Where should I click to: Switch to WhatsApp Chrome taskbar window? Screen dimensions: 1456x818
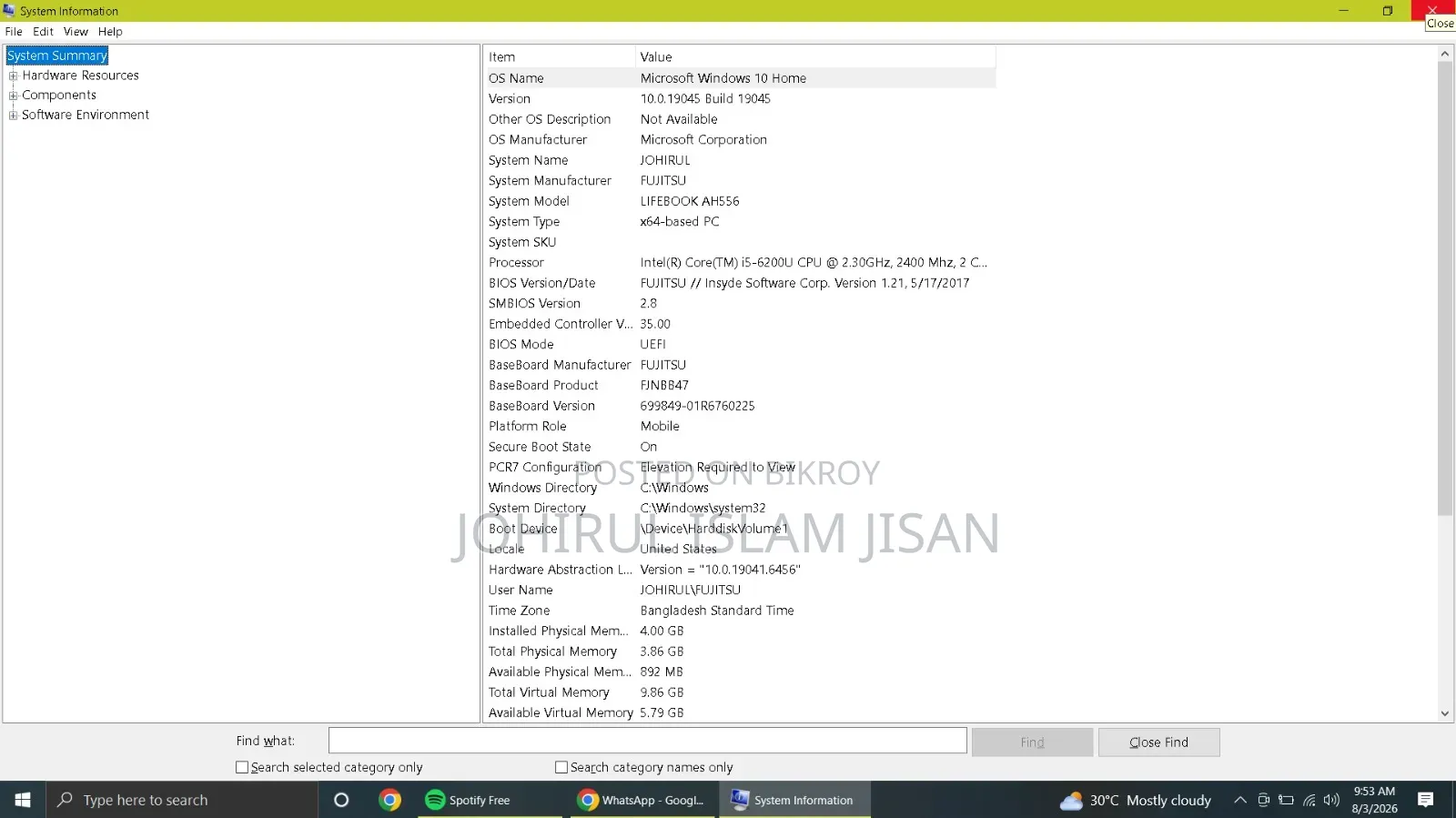[643, 800]
